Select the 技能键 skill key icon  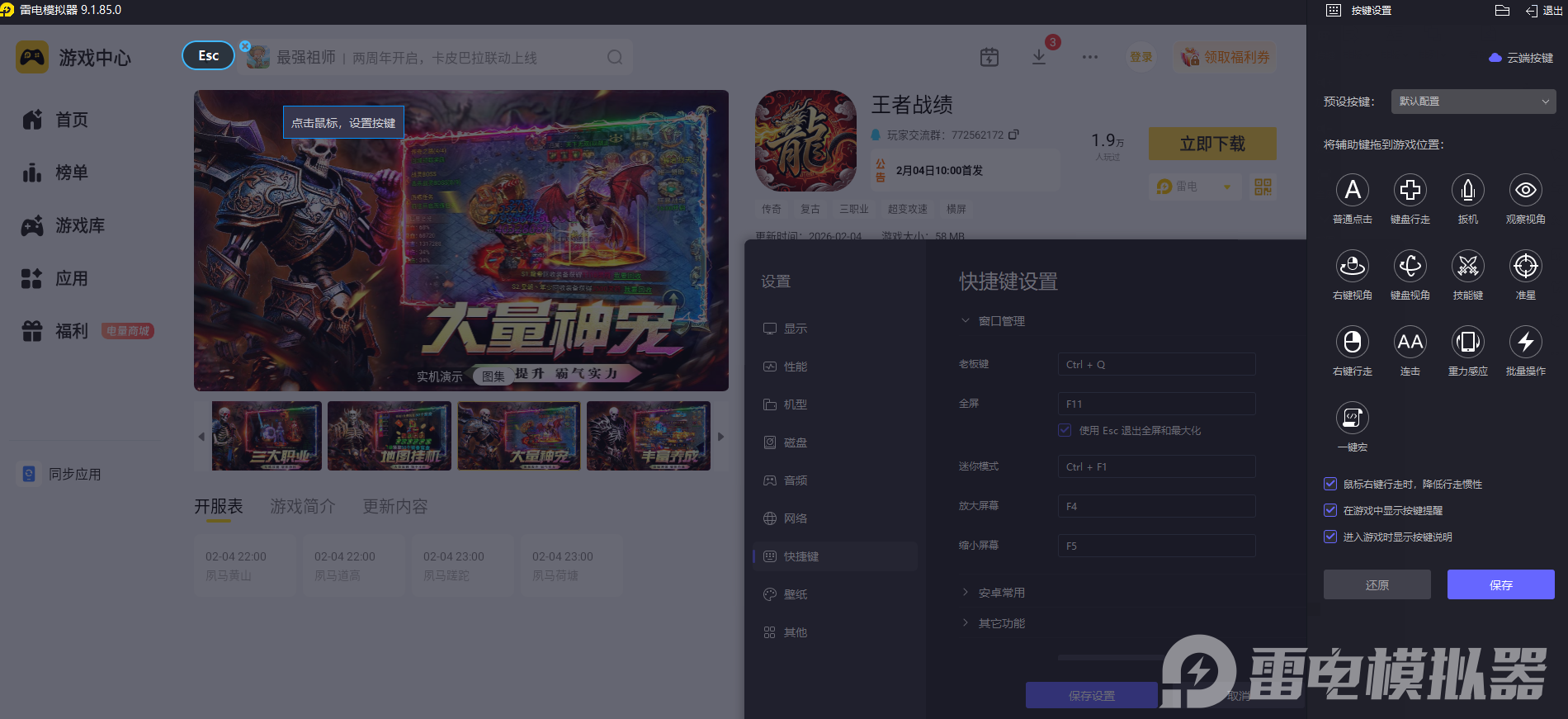click(x=1467, y=266)
